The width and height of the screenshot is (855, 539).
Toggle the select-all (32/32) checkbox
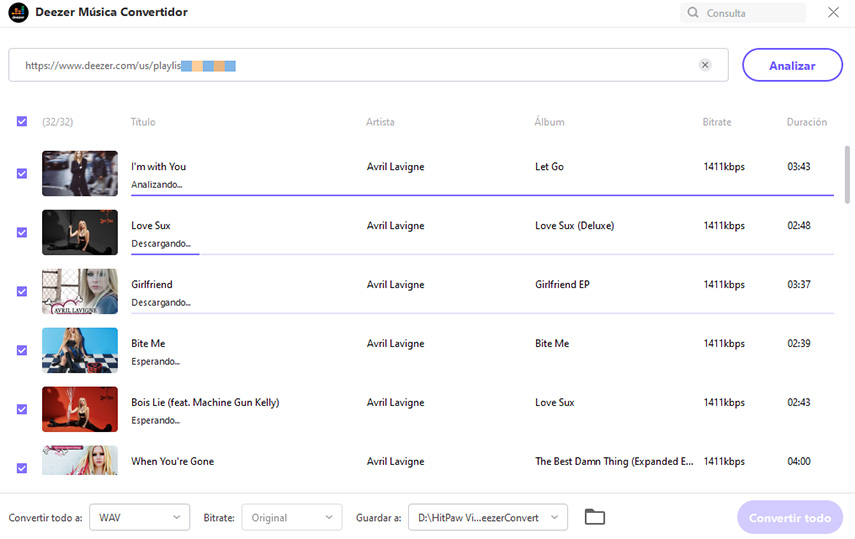click(x=22, y=121)
